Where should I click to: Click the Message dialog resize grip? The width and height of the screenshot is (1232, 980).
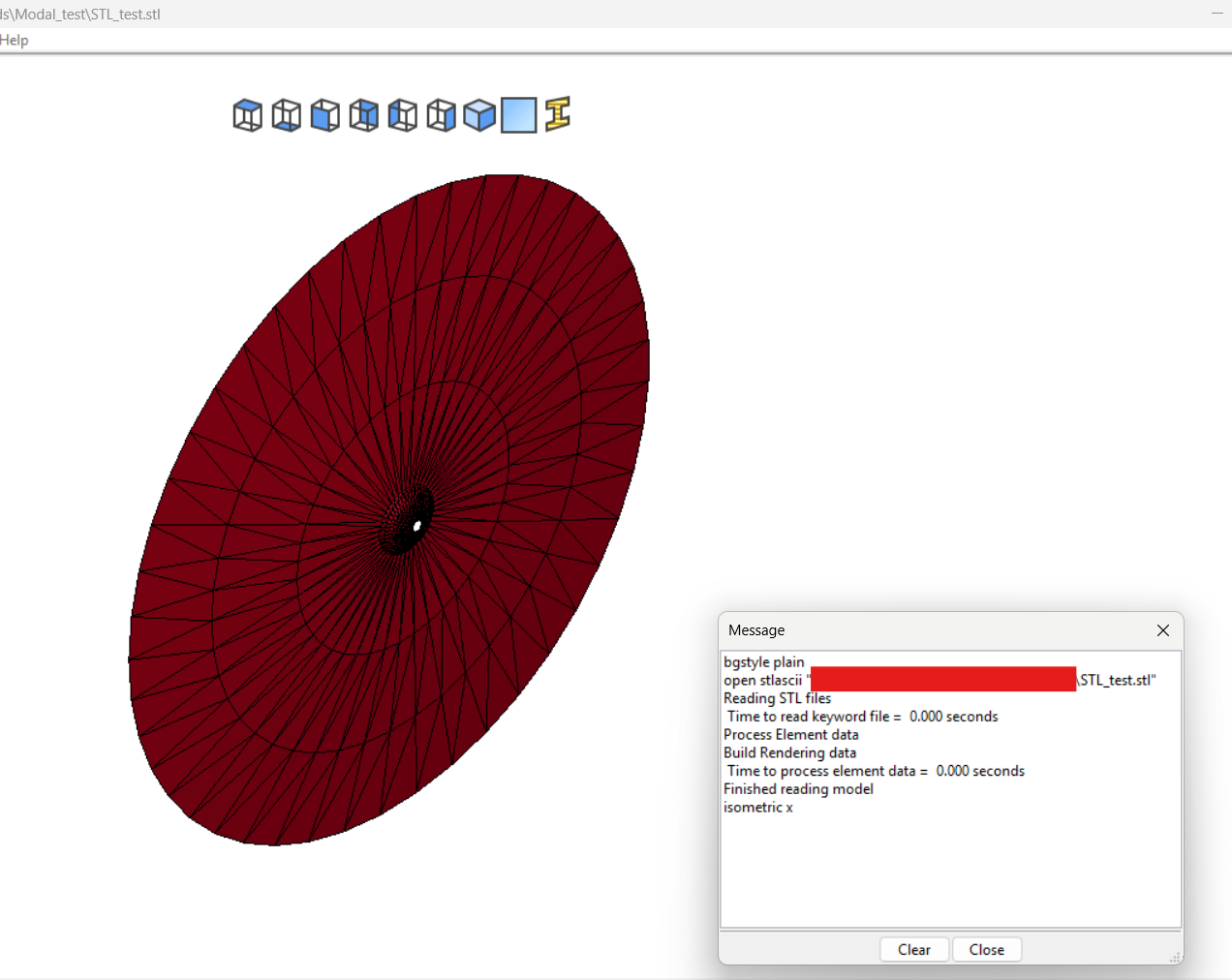(x=1176, y=957)
